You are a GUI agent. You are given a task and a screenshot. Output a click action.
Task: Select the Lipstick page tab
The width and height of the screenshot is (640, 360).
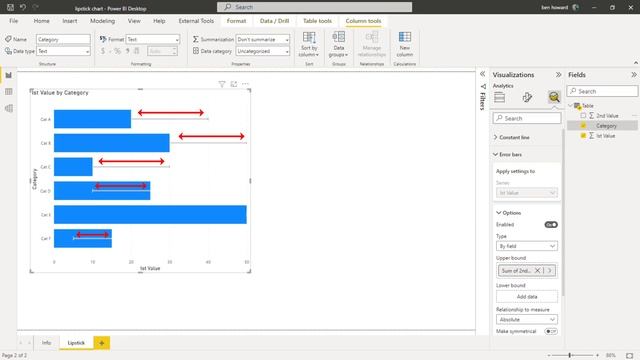76,343
